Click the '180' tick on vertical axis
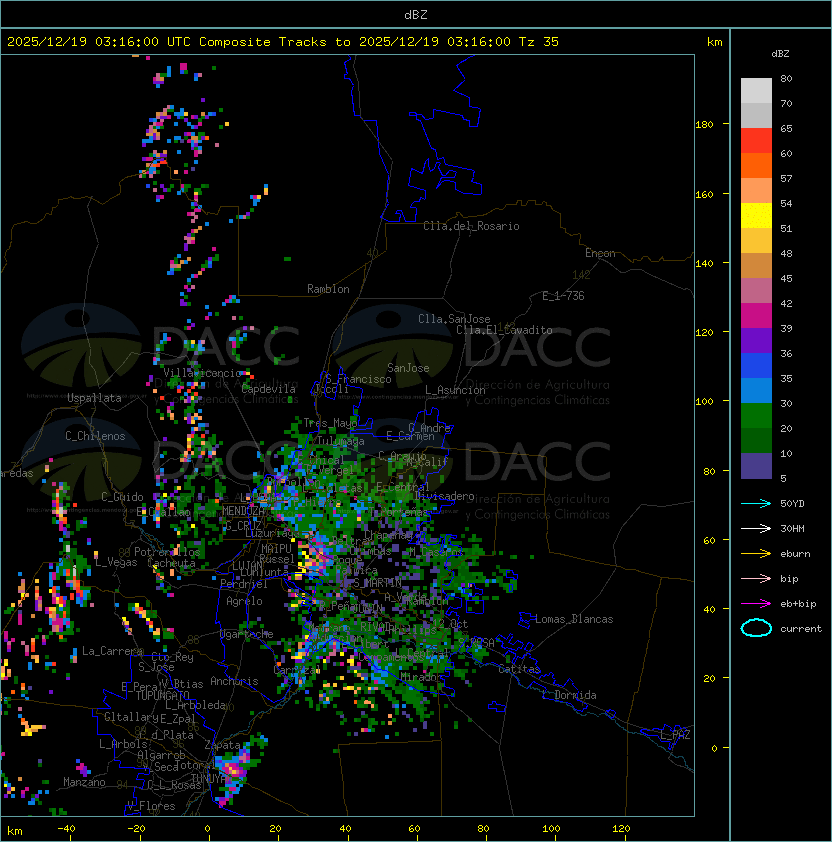Screen dimensions: 832x842 [704, 125]
